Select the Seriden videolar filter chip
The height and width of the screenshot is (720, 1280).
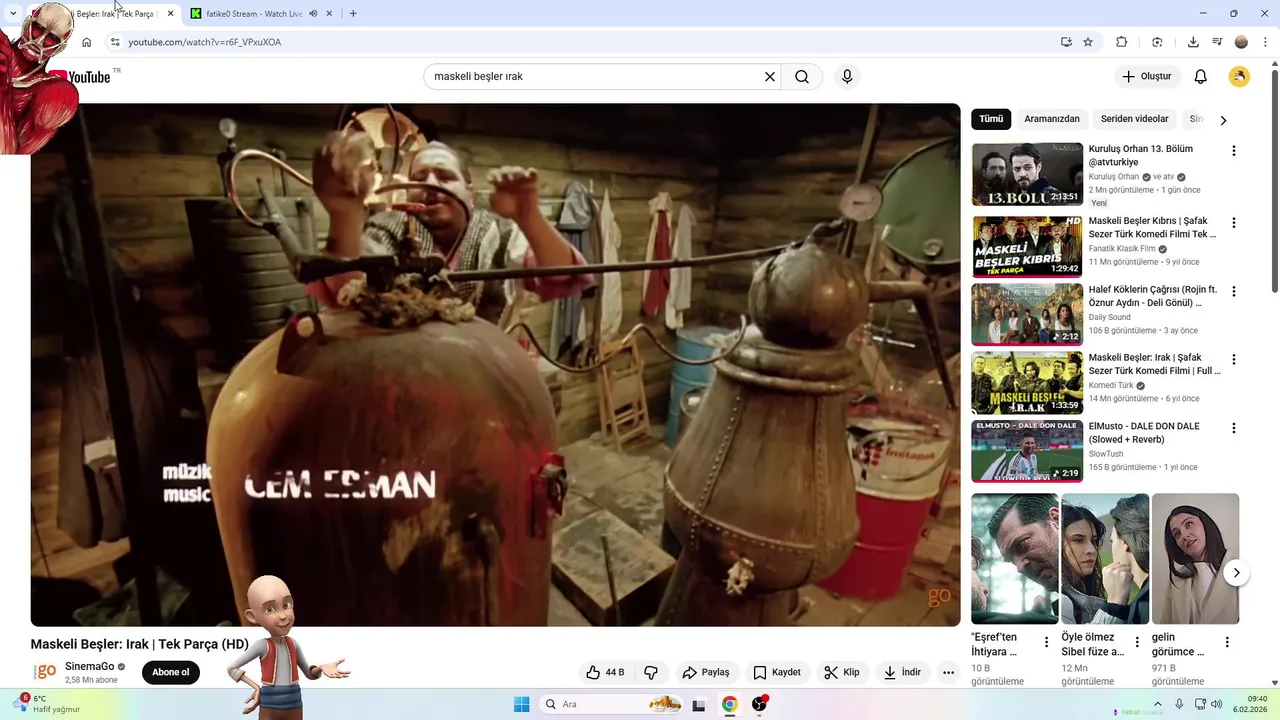coord(1135,119)
